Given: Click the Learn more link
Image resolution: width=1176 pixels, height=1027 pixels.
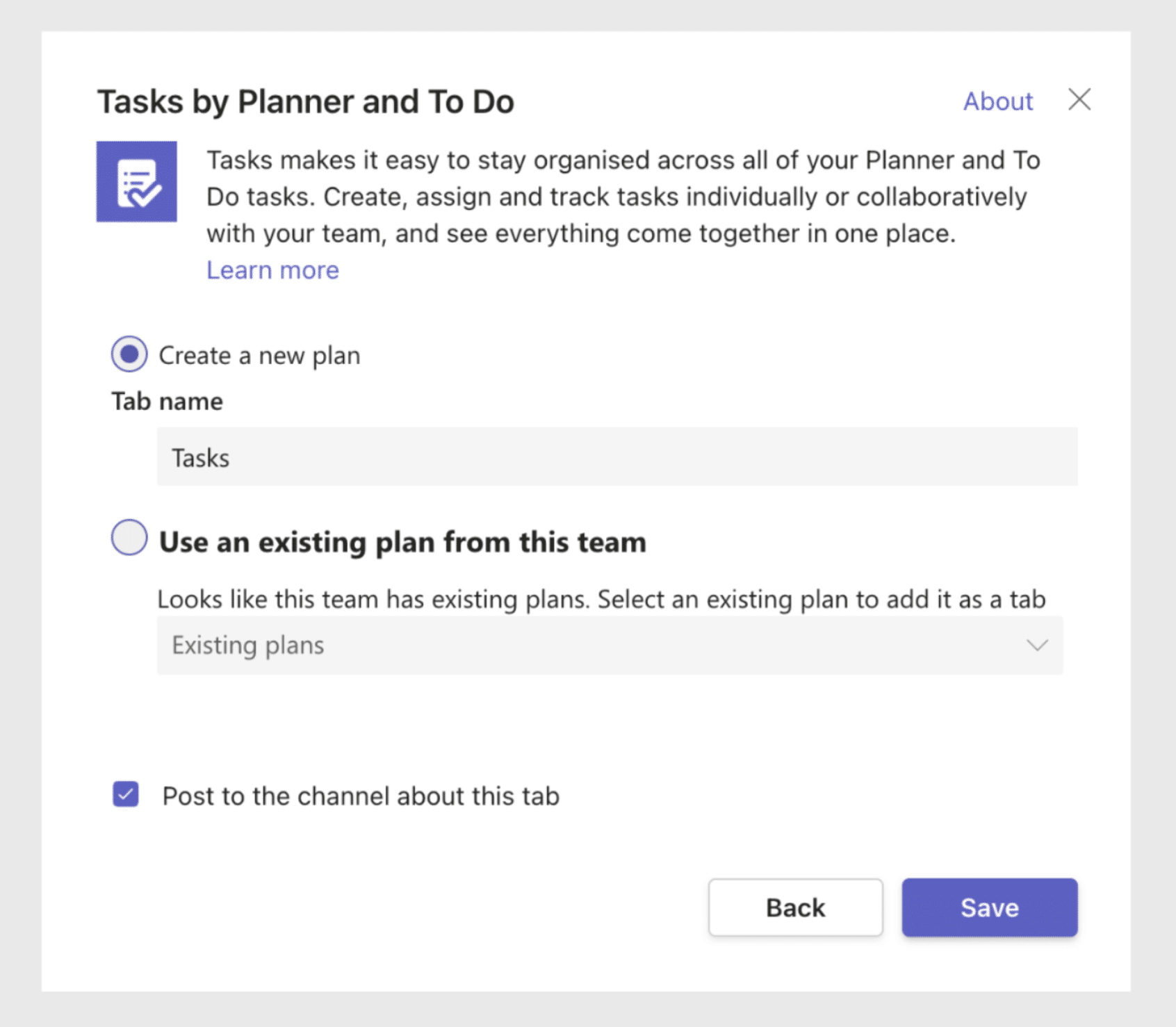Looking at the screenshot, I should coord(272,270).
